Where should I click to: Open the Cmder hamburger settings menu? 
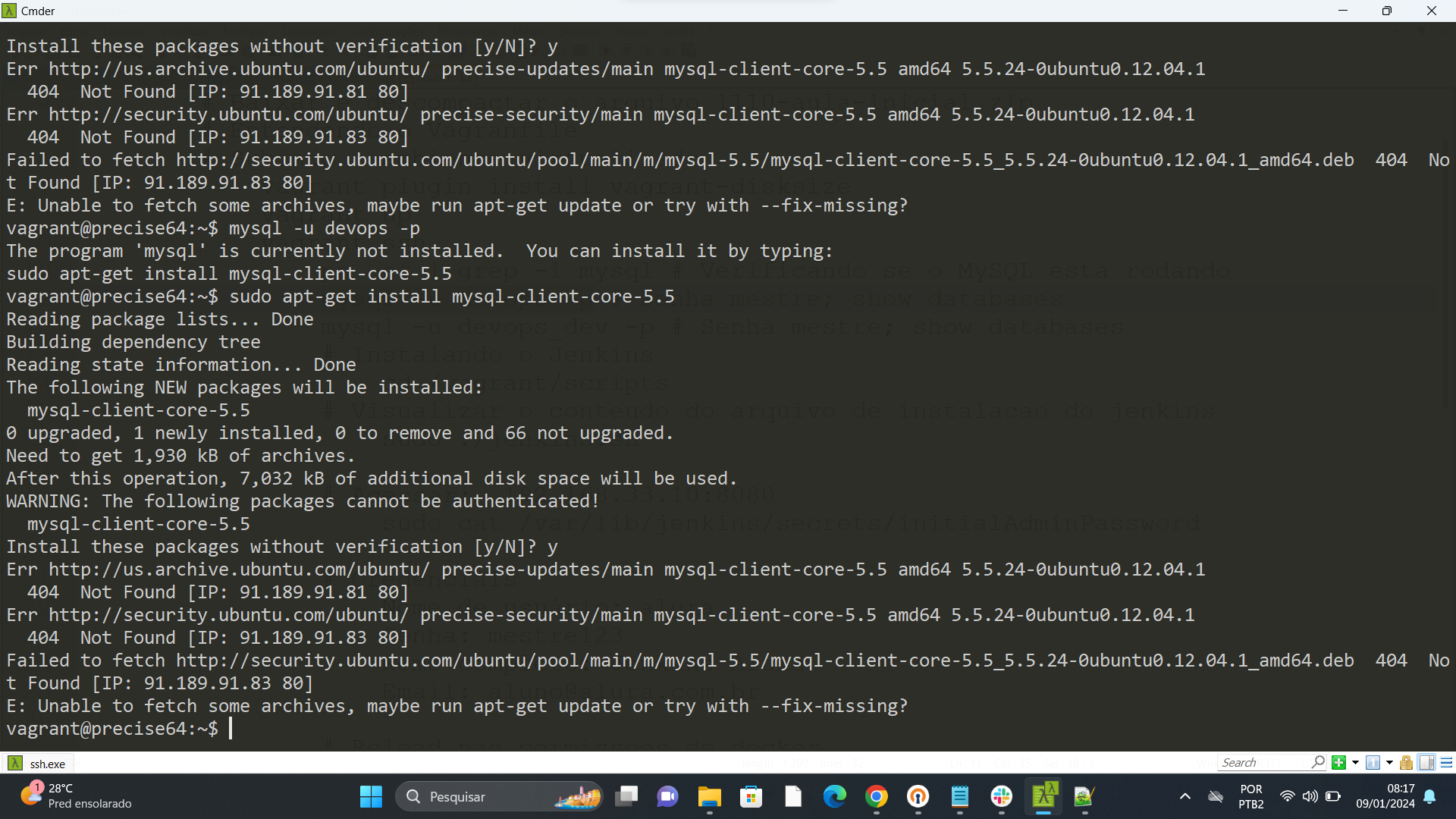click(x=1446, y=763)
